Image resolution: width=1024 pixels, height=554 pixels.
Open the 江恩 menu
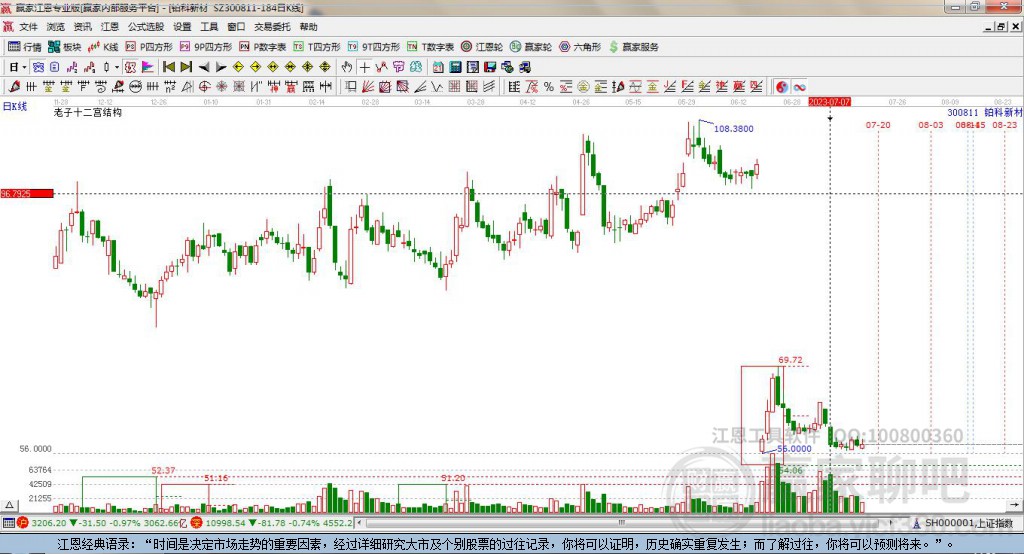coord(109,27)
